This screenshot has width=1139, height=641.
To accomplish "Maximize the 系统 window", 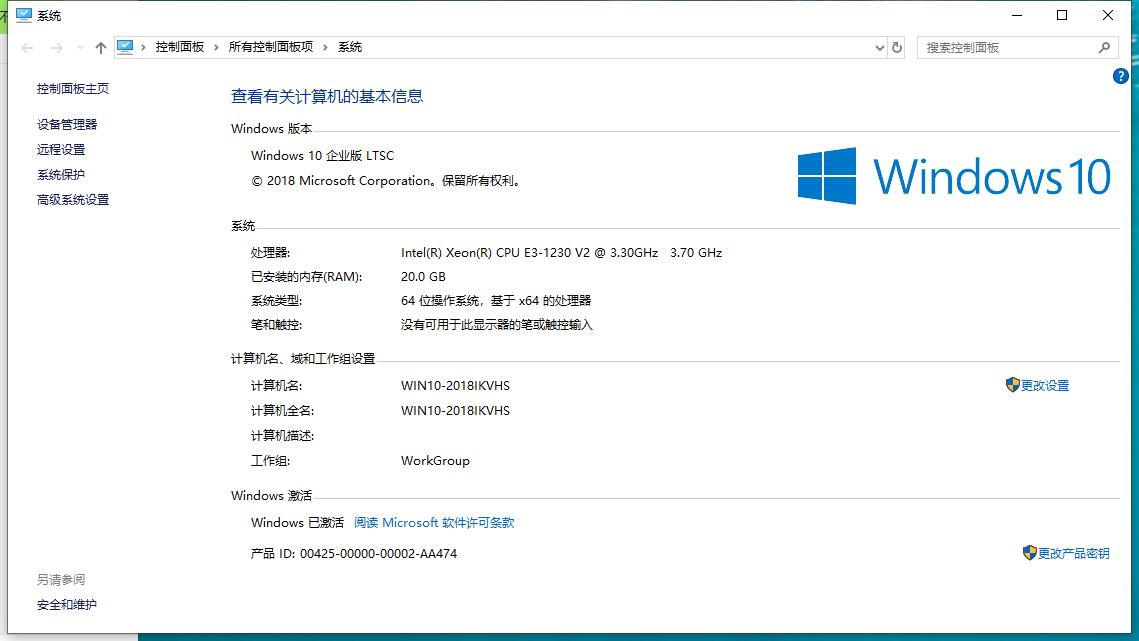I will pyautogui.click(x=1062, y=15).
